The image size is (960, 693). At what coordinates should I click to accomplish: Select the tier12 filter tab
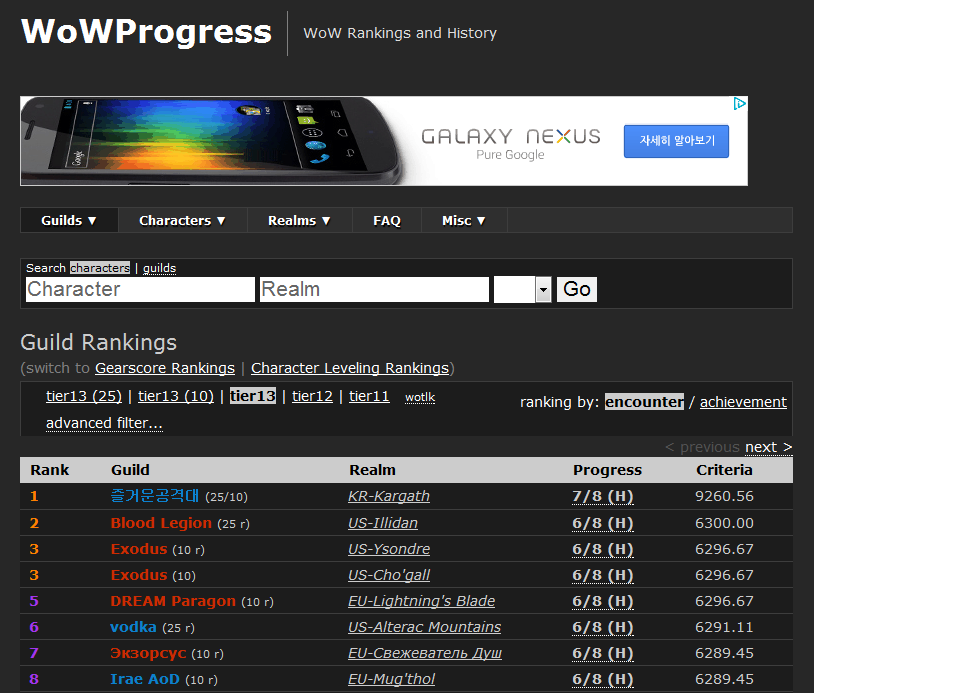[x=312, y=396]
